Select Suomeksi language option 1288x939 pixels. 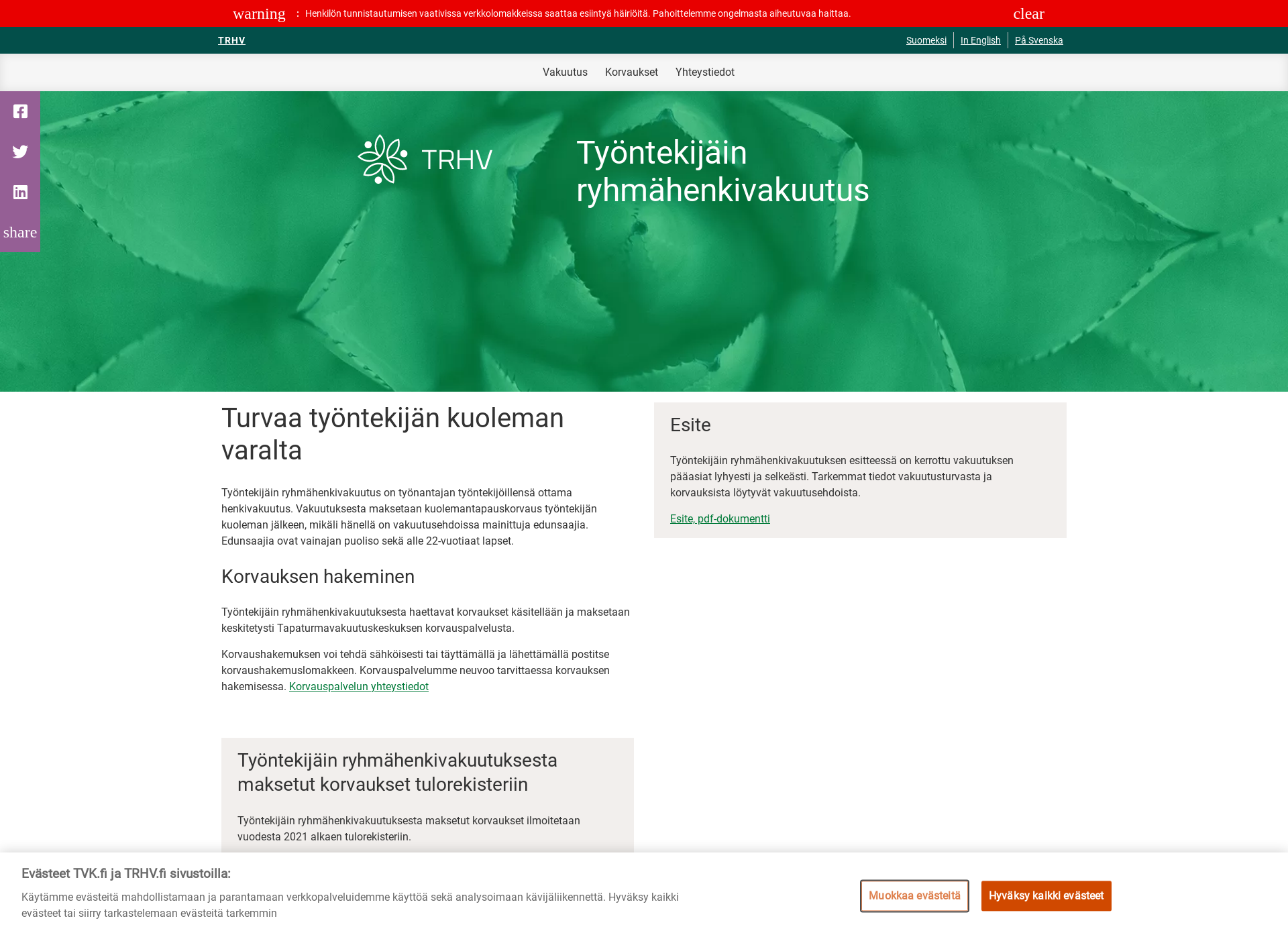point(925,40)
